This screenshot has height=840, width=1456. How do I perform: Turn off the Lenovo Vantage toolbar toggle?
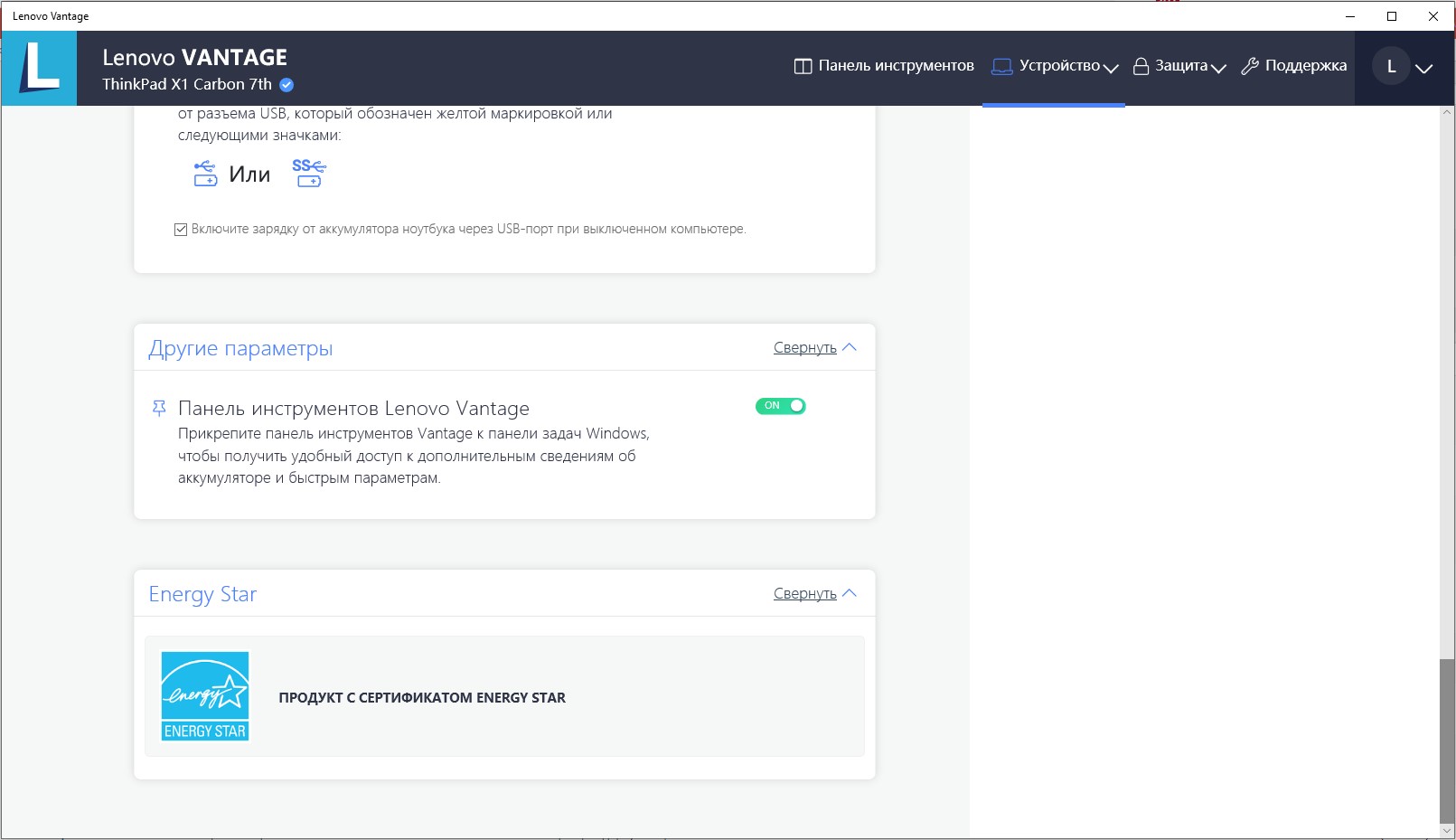(780, 406)
